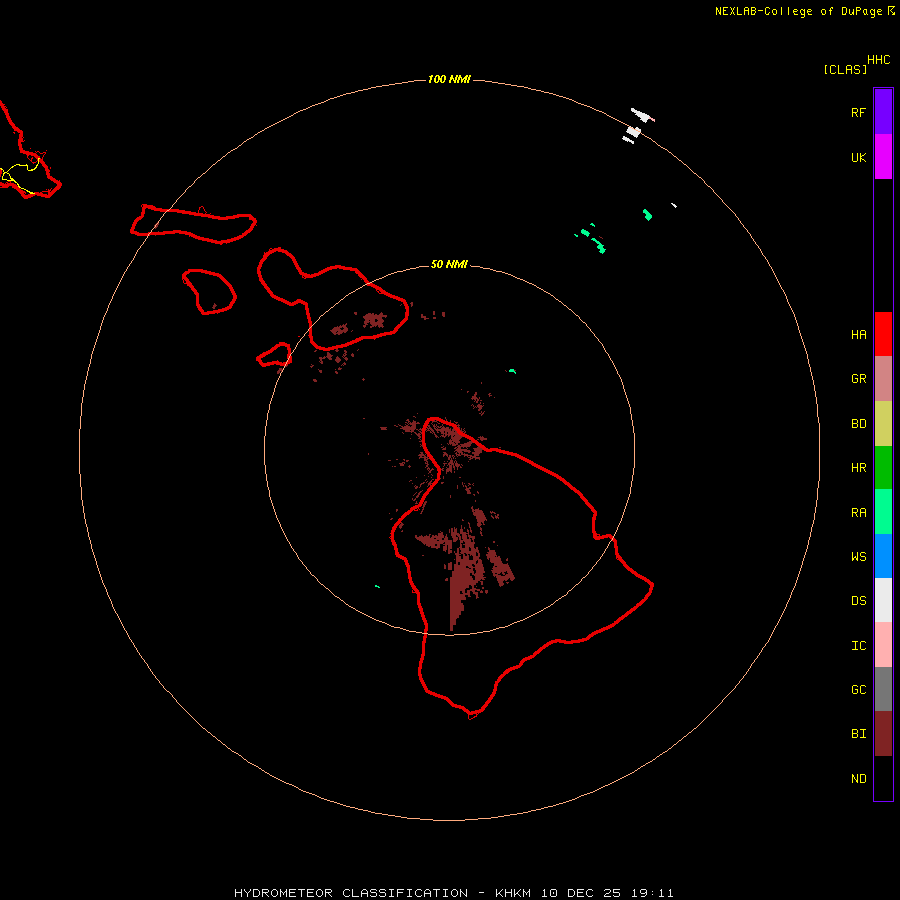Click the IC legend label
Viewport: 900px width, 900px height.
(x=858, y=646)
